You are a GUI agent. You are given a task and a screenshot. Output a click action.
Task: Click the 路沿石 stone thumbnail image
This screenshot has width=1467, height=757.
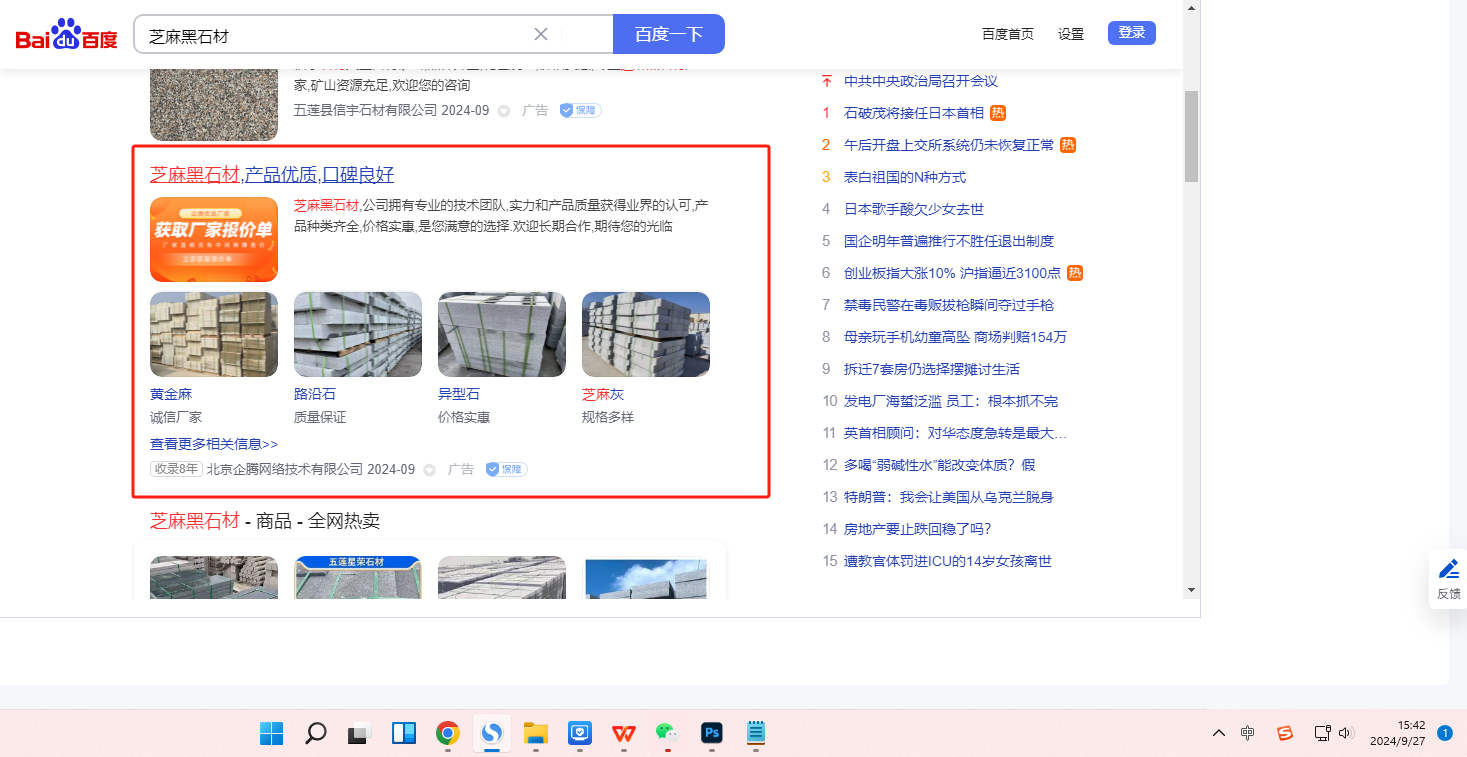point(358,334)
